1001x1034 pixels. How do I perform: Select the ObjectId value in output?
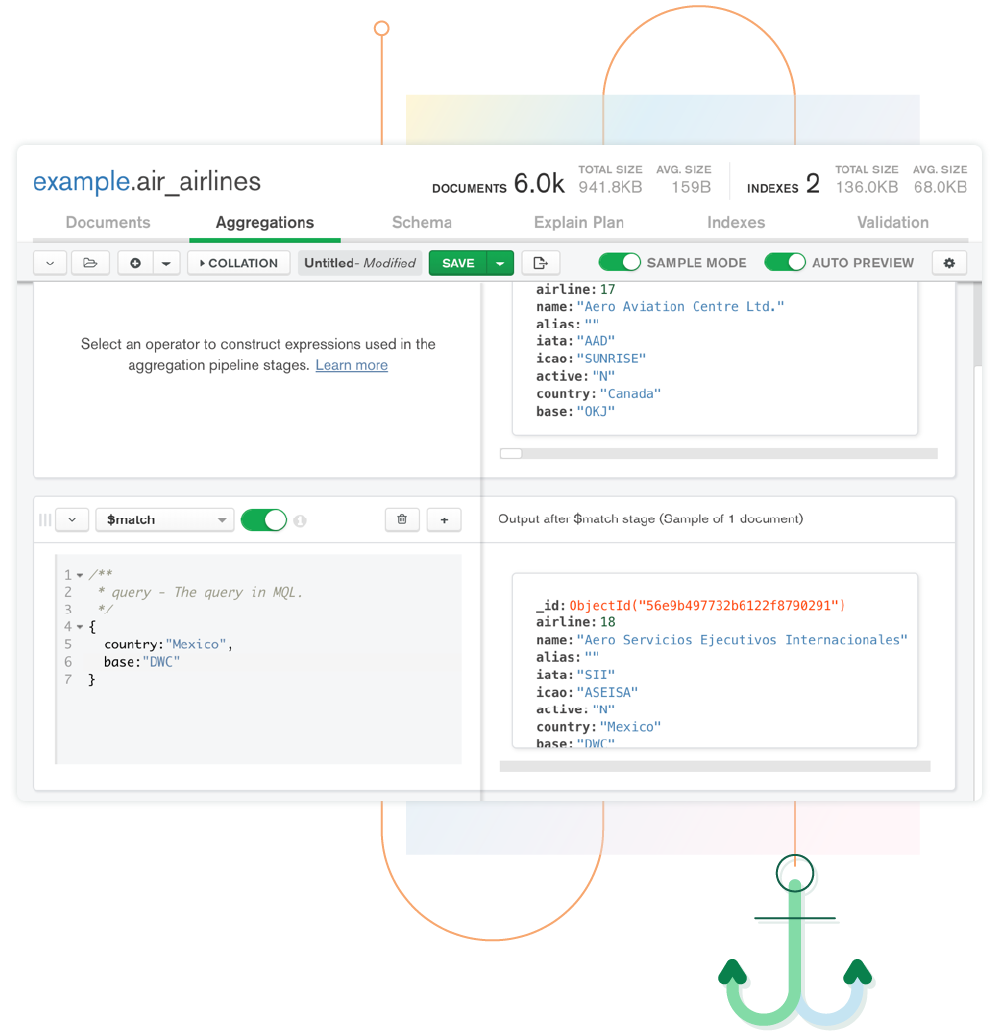(707, 605)
